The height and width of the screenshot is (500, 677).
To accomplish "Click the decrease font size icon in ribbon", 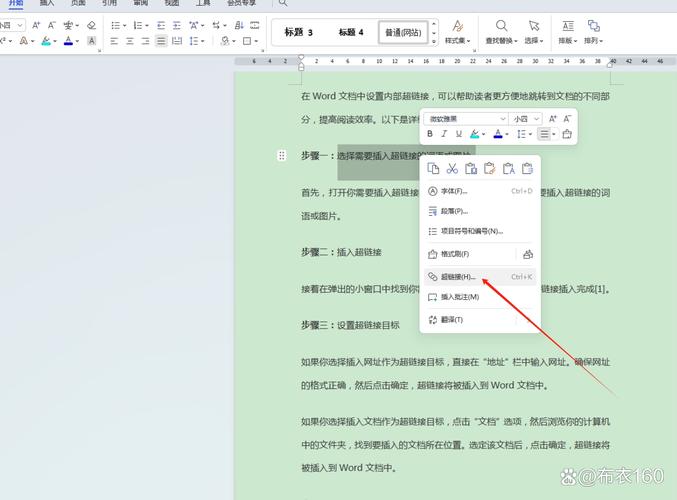I will coord(52,25).
